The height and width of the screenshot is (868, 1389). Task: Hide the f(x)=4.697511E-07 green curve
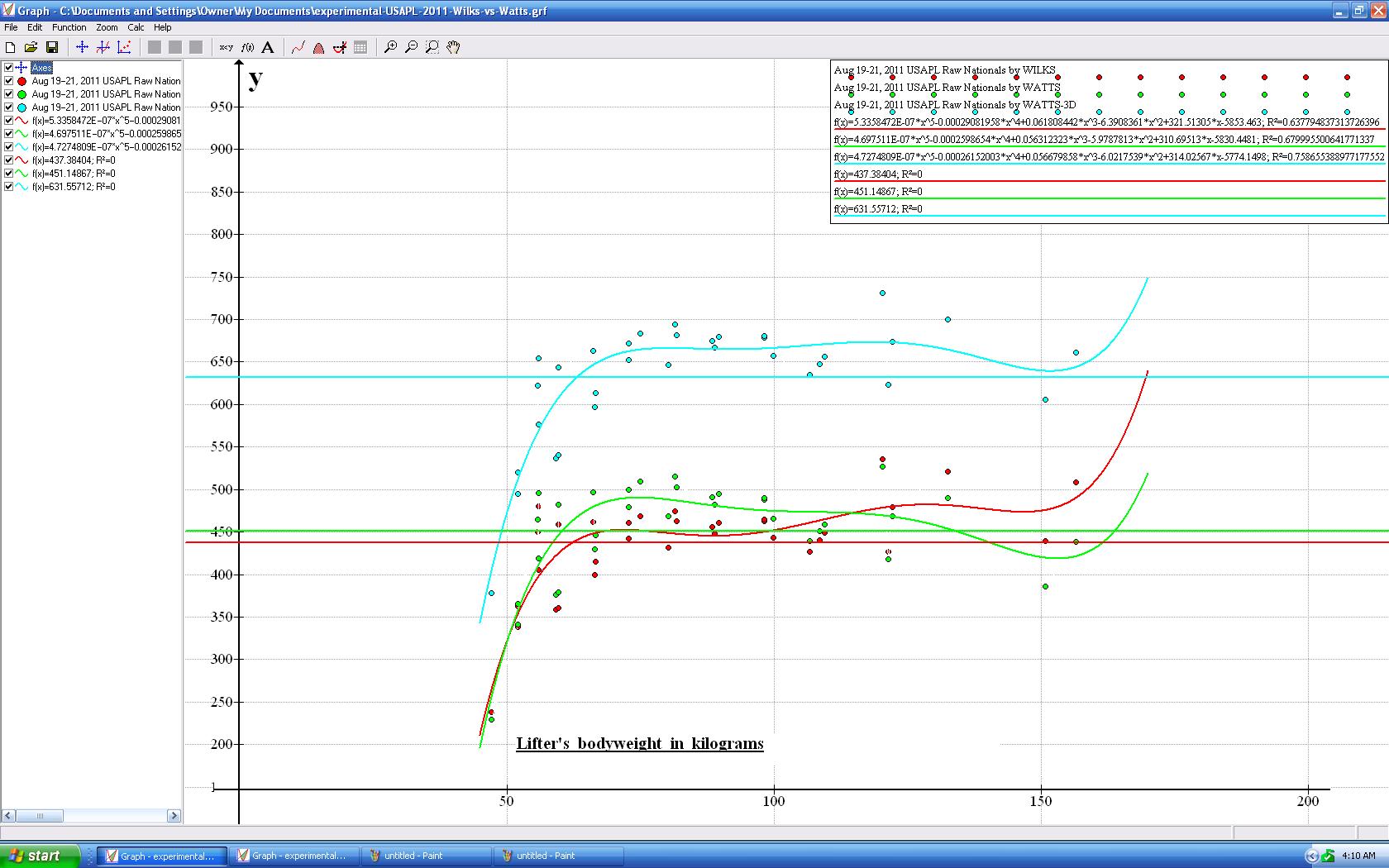[8, 134]
